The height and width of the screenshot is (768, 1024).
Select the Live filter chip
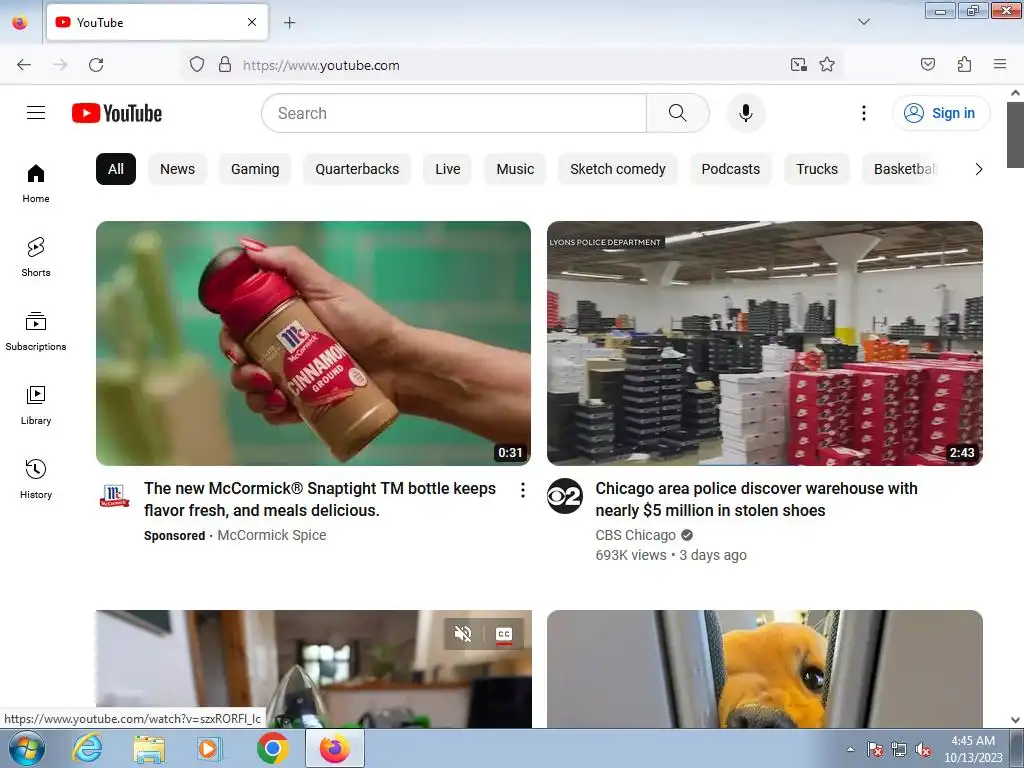point(447,169)
